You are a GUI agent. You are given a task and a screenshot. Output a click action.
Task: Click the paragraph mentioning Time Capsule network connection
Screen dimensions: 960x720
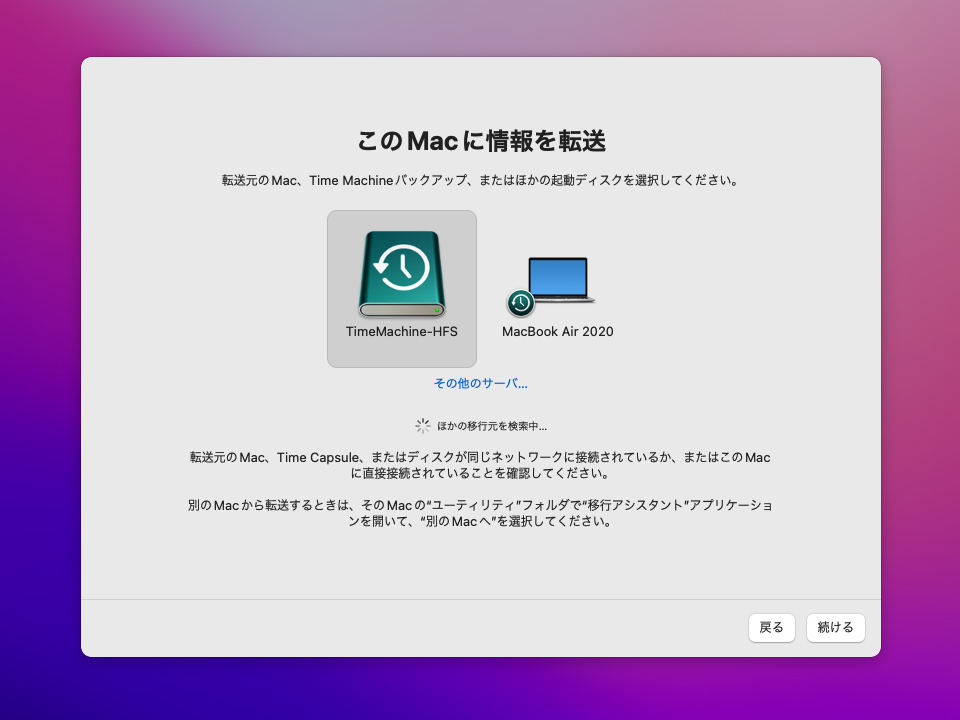(x=480, y=465)
